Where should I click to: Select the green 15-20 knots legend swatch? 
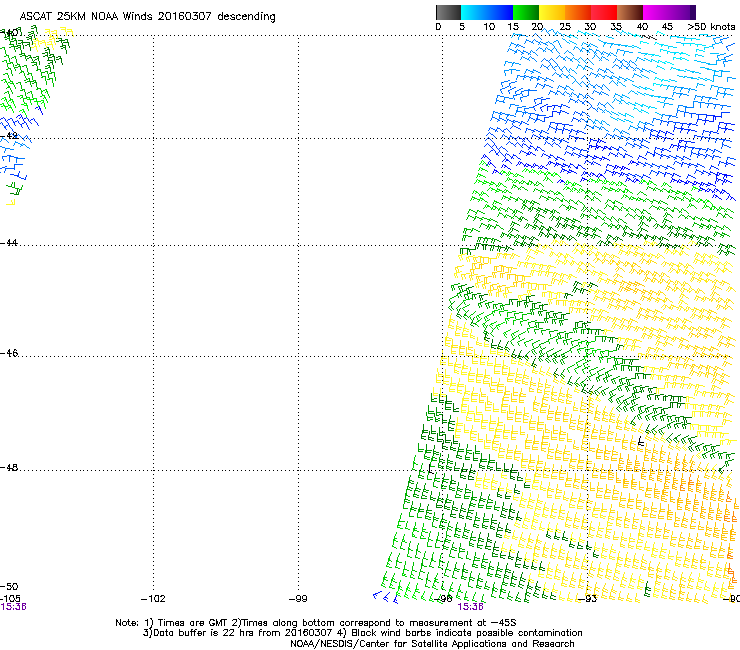pyautogui.click(x=526, y=12)
